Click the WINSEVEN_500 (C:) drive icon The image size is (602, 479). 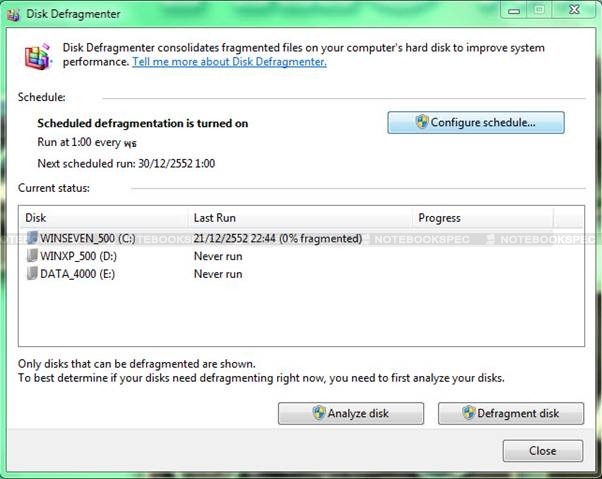pos(31,239)
